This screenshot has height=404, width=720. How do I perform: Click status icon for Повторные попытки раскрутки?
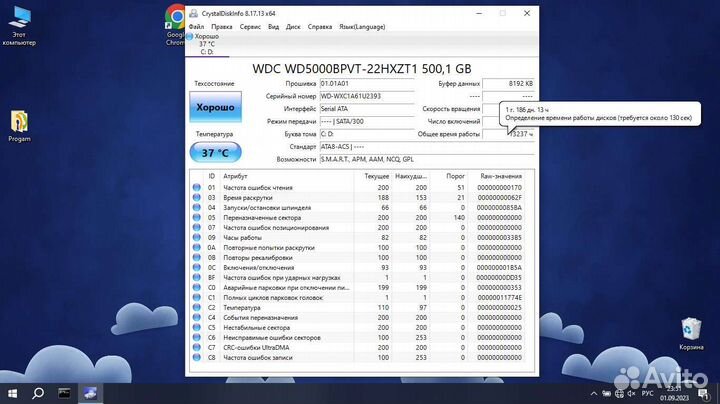pyautogui.click(x=197, y=247)
